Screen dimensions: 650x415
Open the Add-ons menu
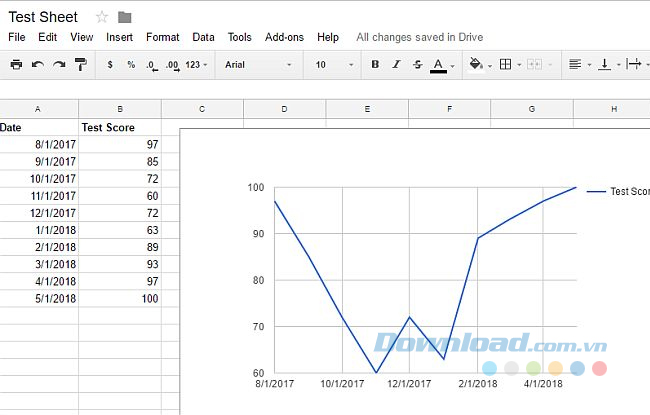284,37
